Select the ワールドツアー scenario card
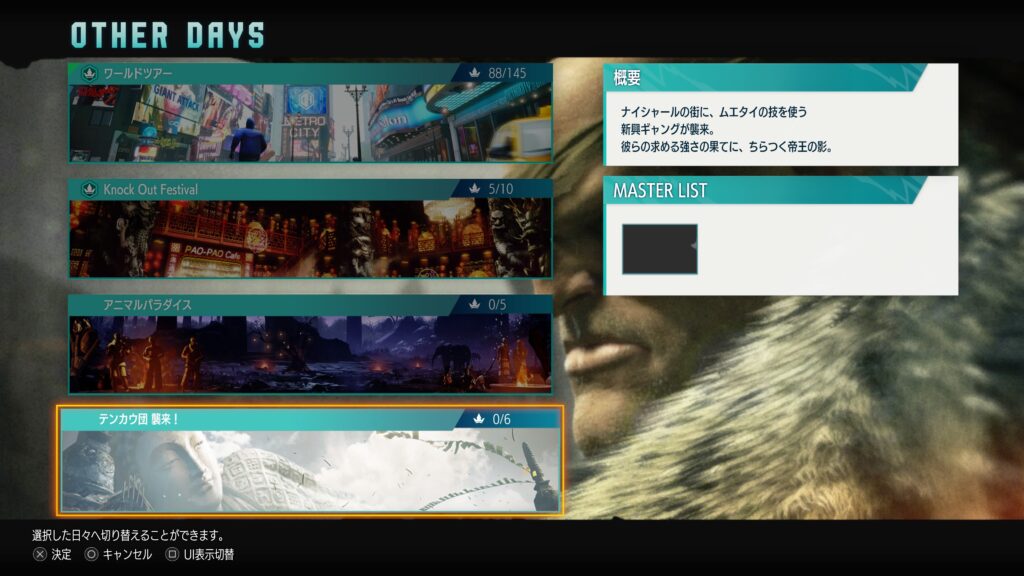 310,112
